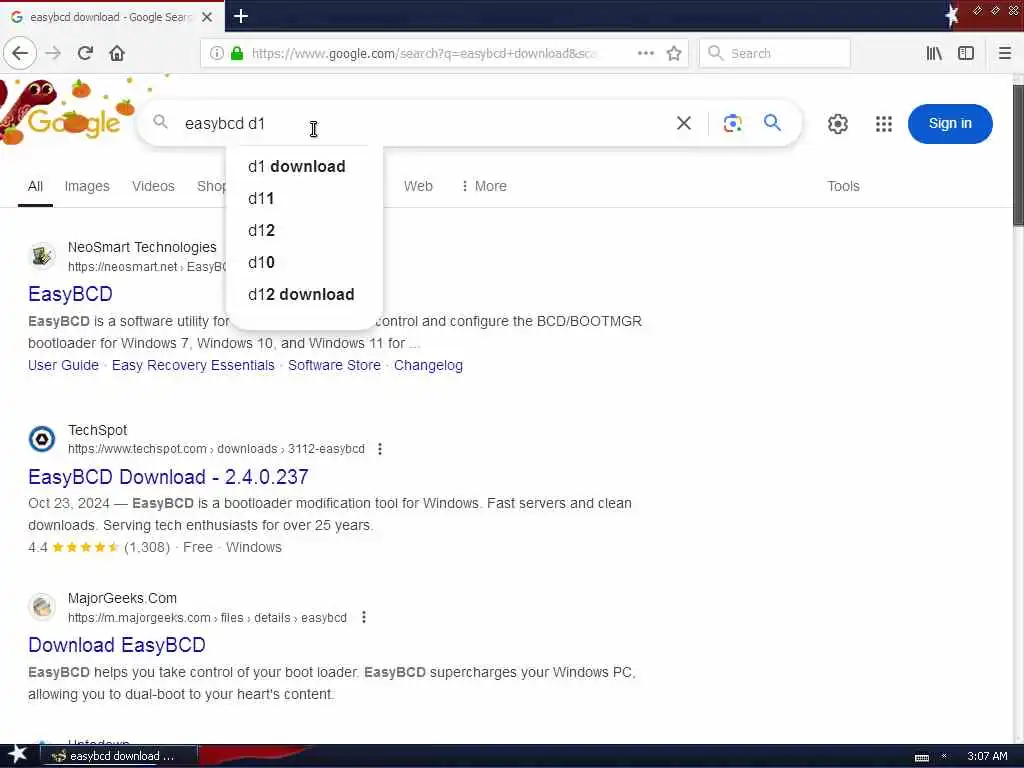The height and width of the screenshot is (768, 1024).
Task: Open the Google apps grid
Action: pos(884,123)
